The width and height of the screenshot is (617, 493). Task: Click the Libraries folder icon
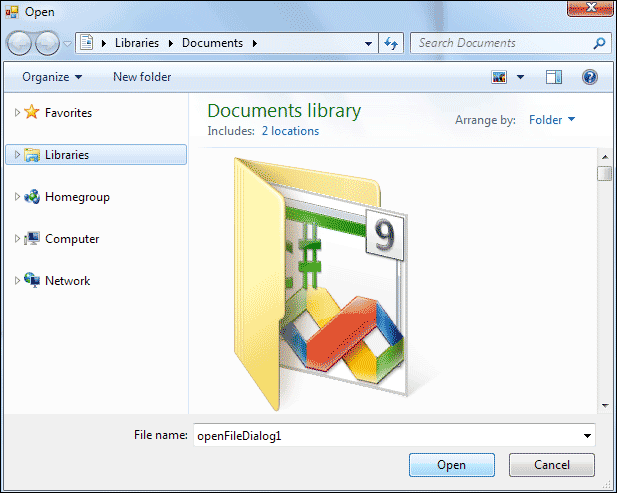(x=31, y=155)
